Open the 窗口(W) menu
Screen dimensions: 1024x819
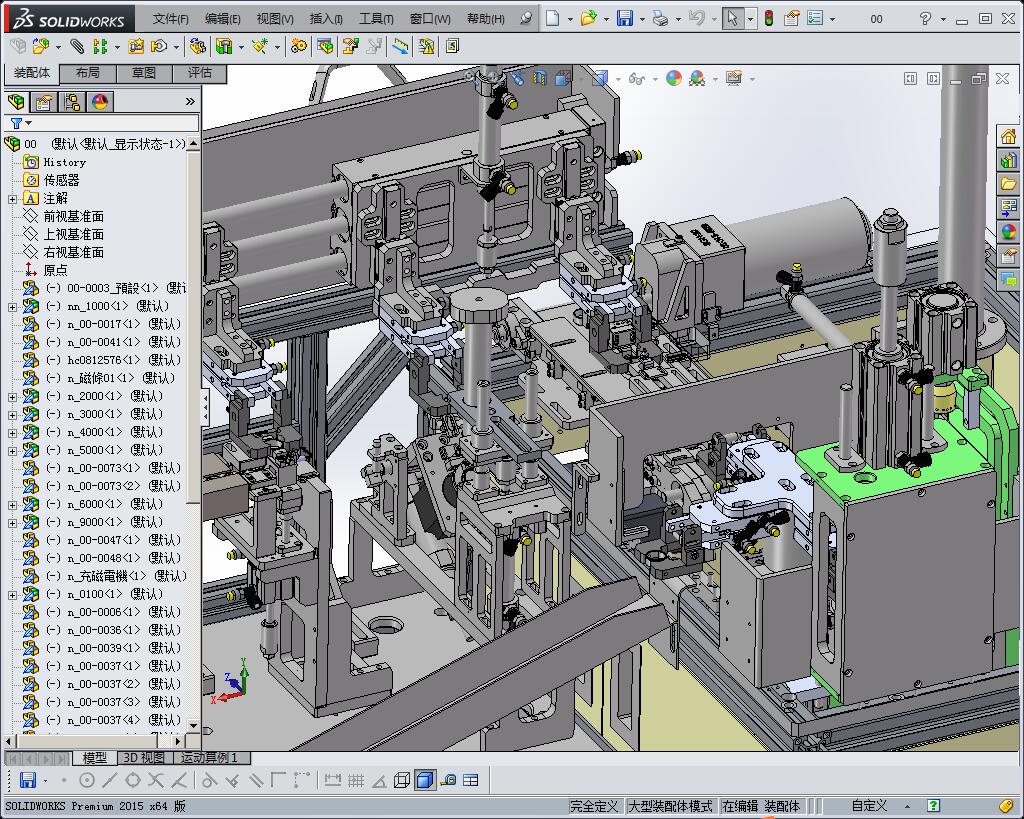(x=430, y=19)
